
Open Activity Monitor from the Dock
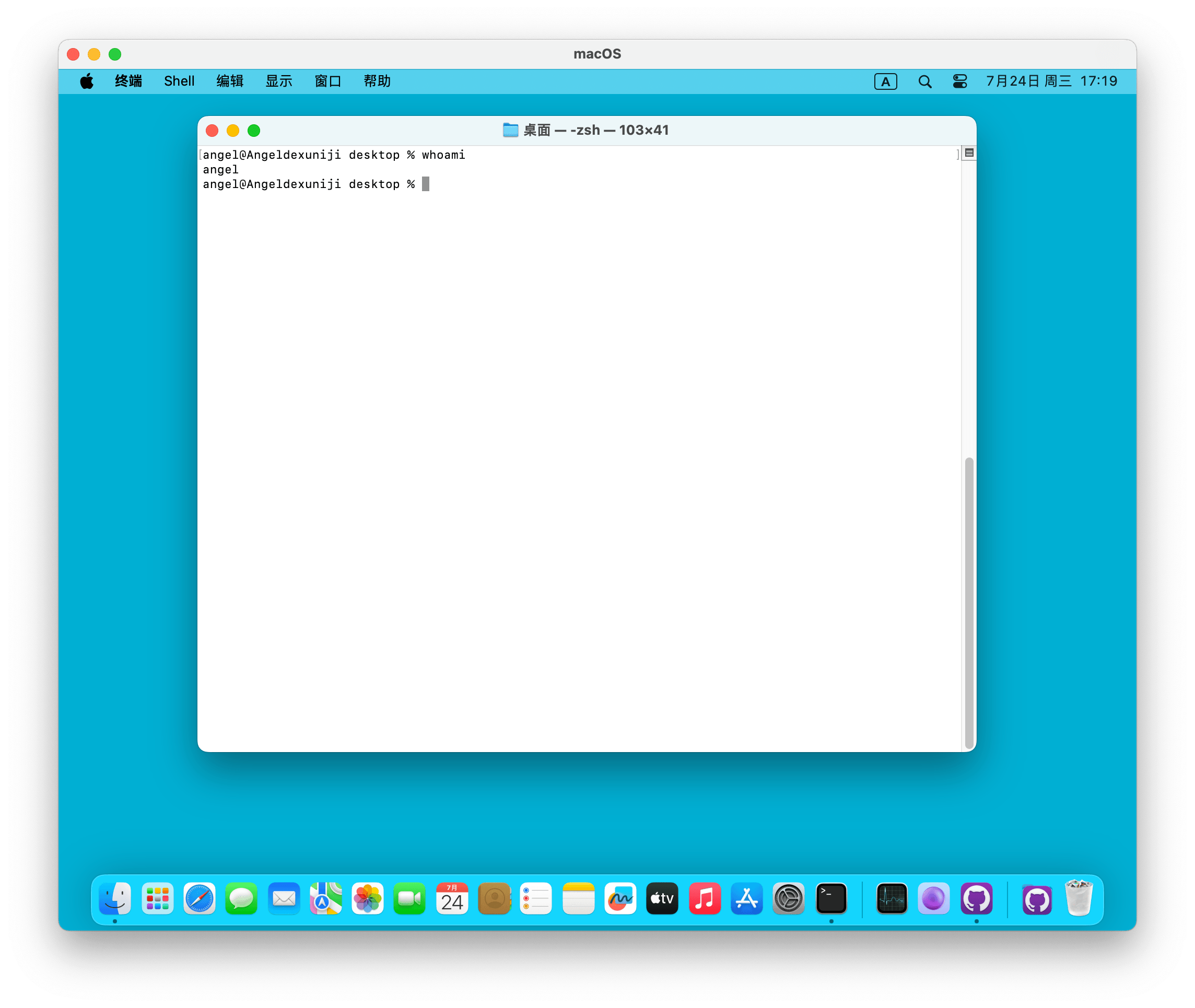point(892,899)
